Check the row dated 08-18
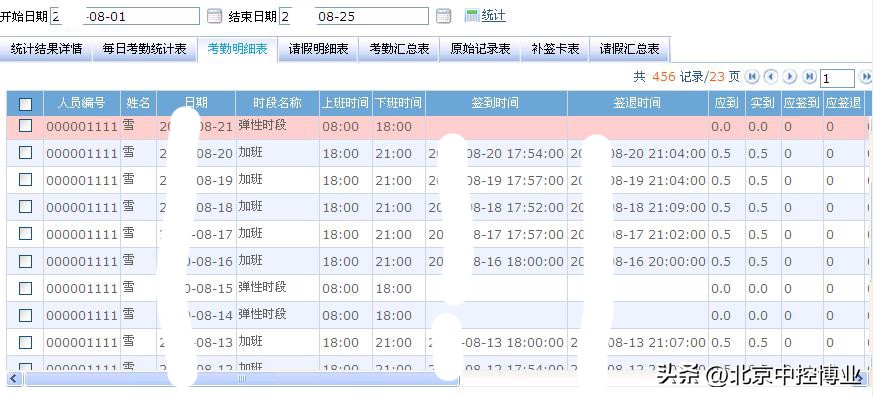Viewport: 873px width, 397px height. [x=26, y=207]
